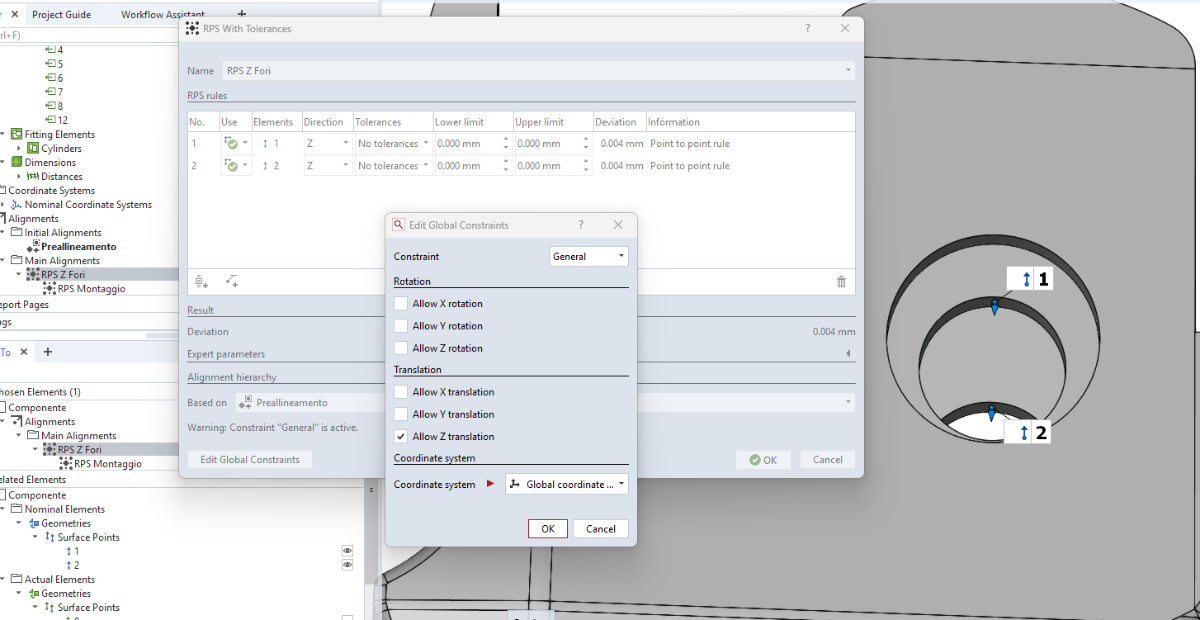Click the add RPS rule icon
Viewport: 1200px width, 620px height.
tap(201, 282)
